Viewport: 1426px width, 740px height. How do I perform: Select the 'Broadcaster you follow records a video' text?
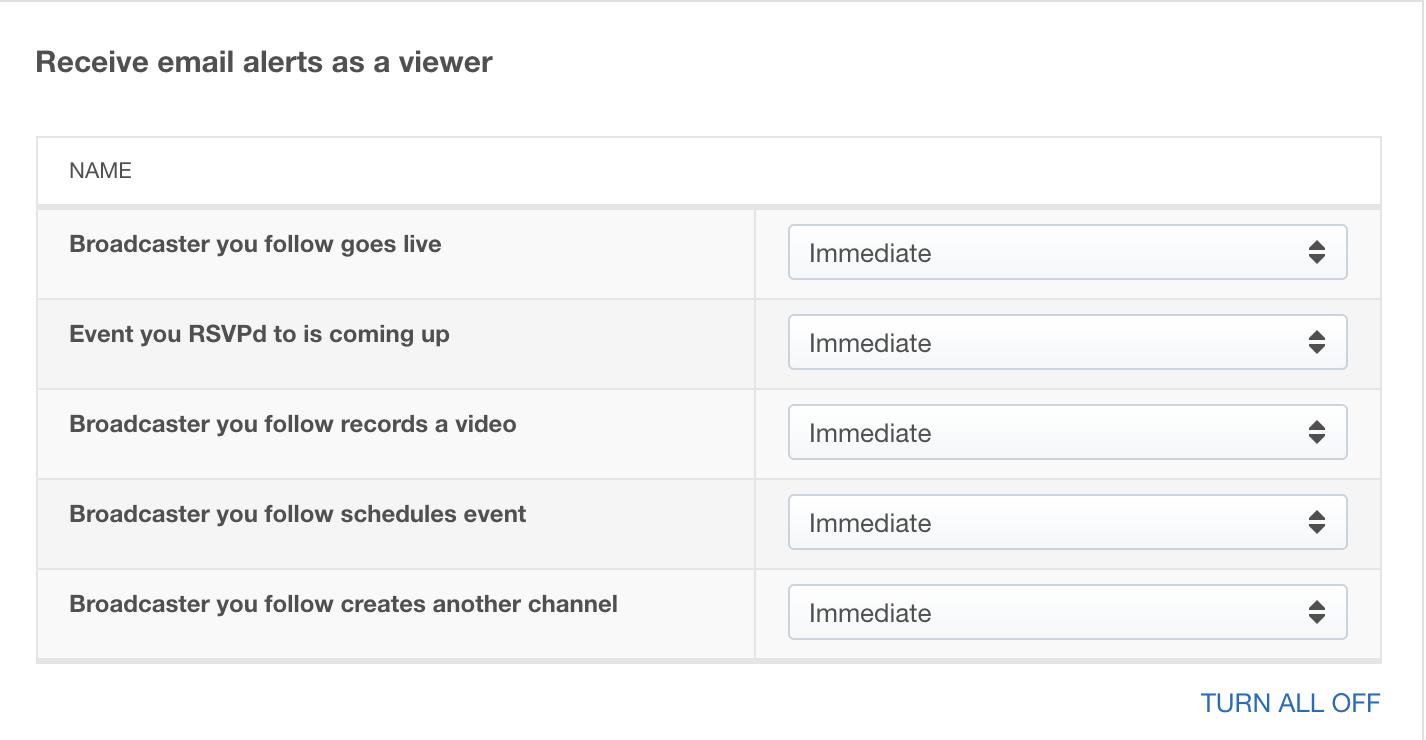[293, 424]
